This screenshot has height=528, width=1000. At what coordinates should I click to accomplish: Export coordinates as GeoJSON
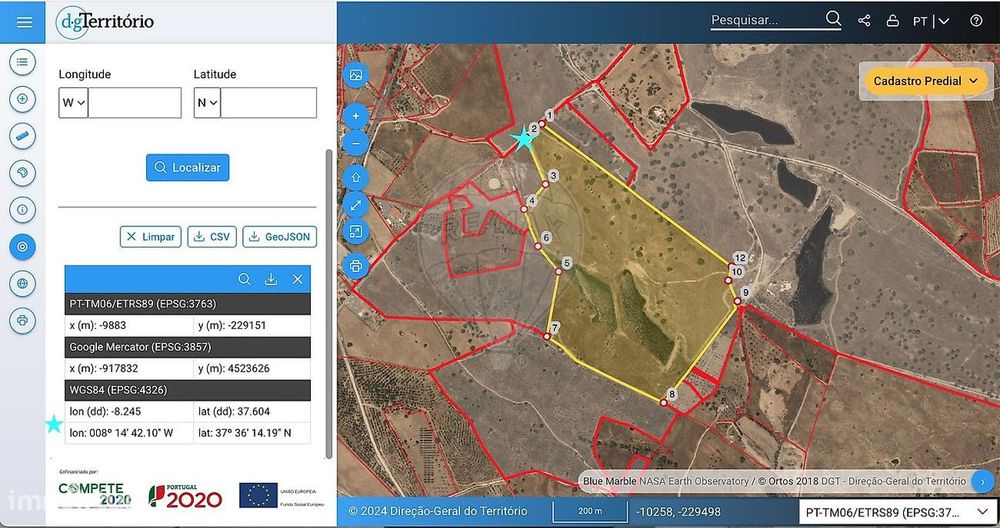pyautogui.click(x=279, y=237)
